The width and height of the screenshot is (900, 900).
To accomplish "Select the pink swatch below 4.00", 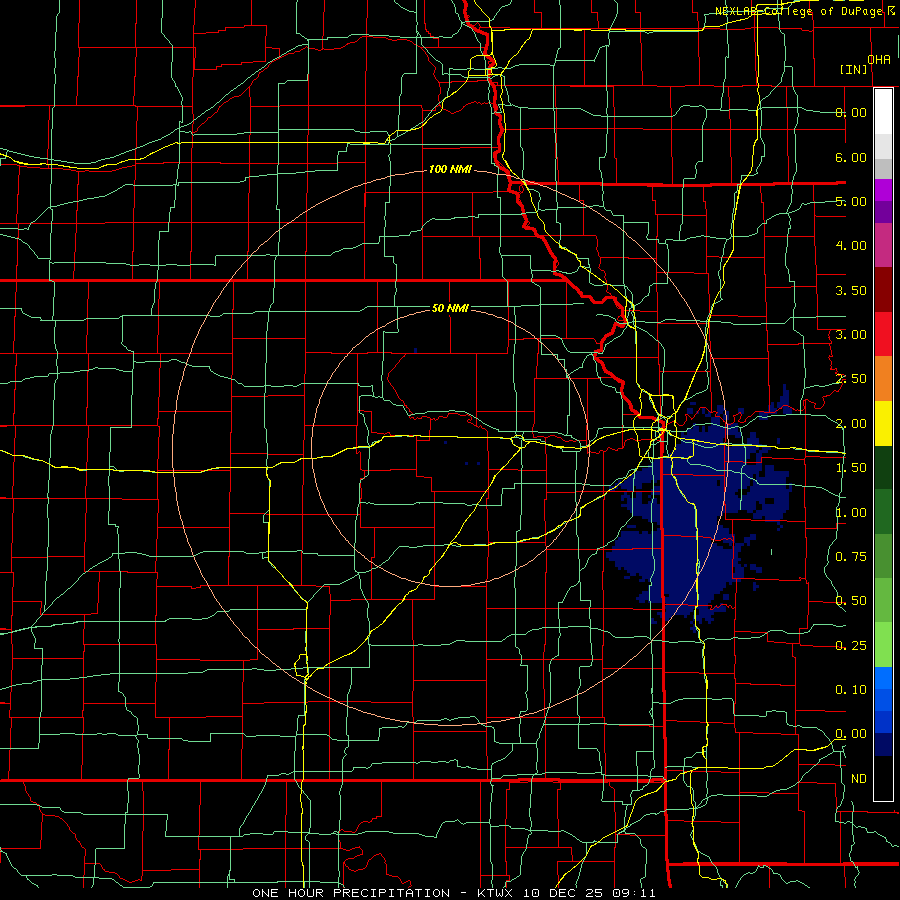I will (x=883, y=245).
